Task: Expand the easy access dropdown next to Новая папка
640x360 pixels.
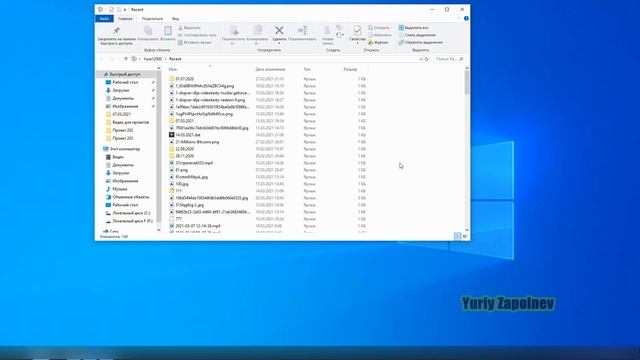Action: pyautogui.click(x=340, y=35)
